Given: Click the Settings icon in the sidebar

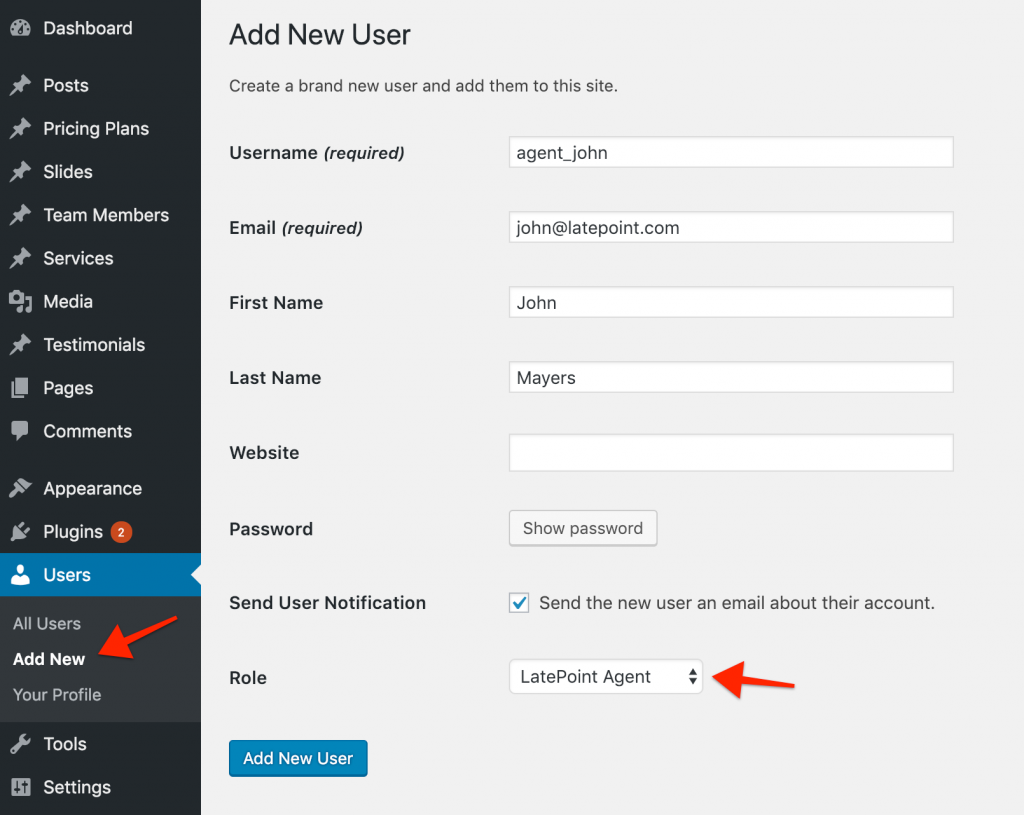Looking at the screenshot, I should 21,787.
